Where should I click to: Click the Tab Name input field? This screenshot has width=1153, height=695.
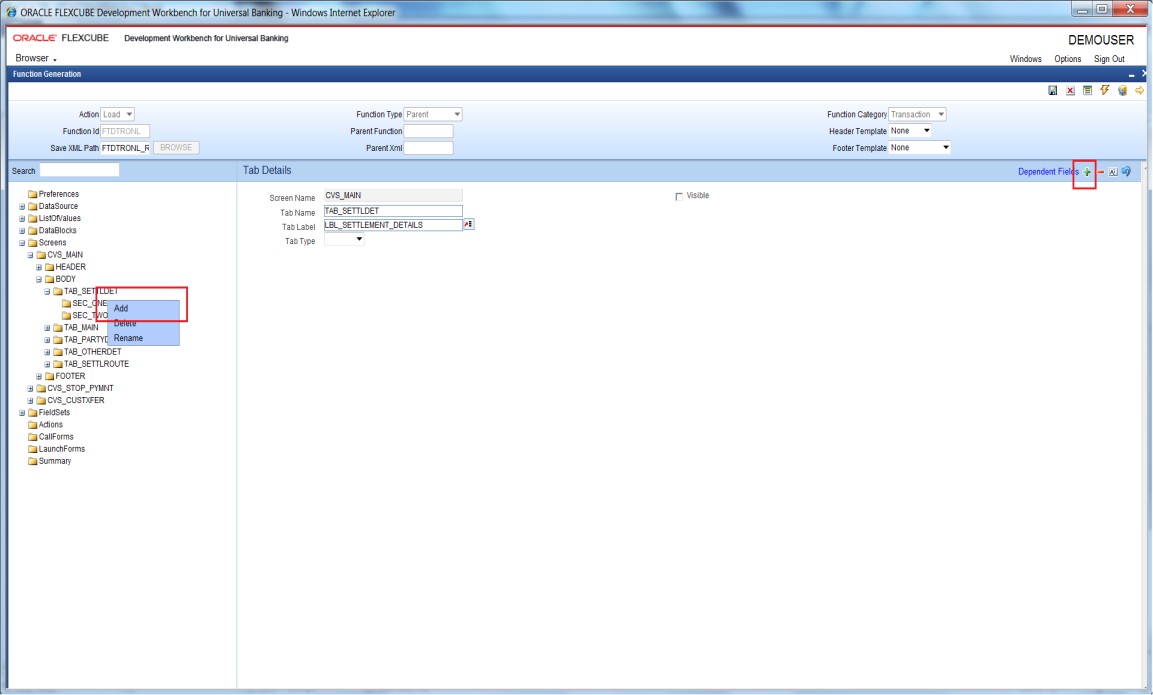pos(393,210)
